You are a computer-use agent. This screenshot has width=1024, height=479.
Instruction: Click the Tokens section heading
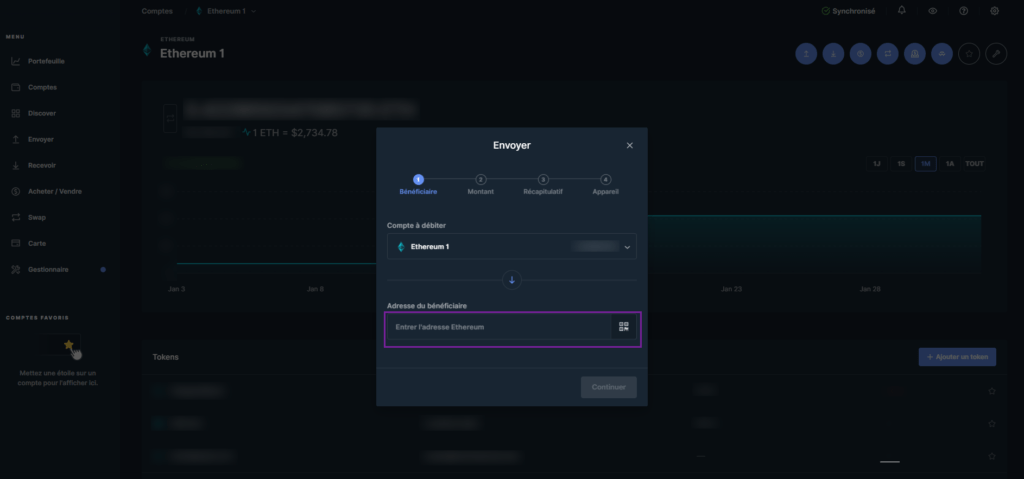coord(166,357)
